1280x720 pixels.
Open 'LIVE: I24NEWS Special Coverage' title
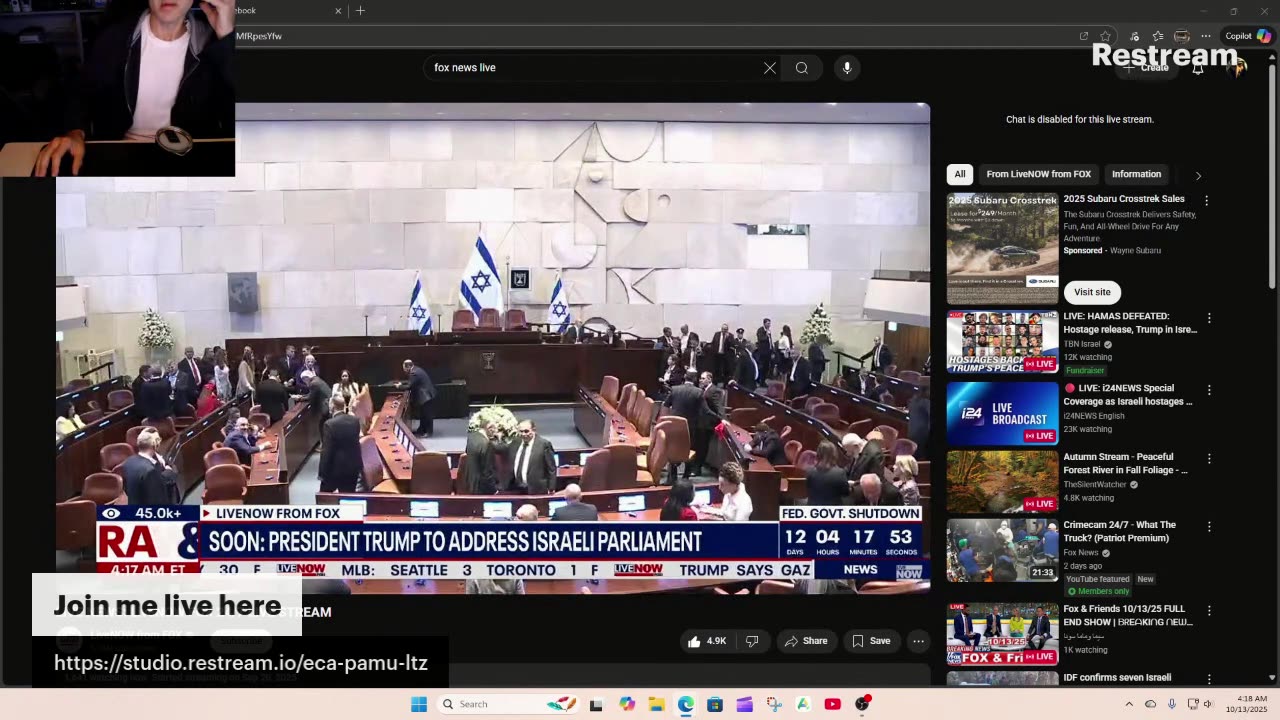click(1128, 395)
